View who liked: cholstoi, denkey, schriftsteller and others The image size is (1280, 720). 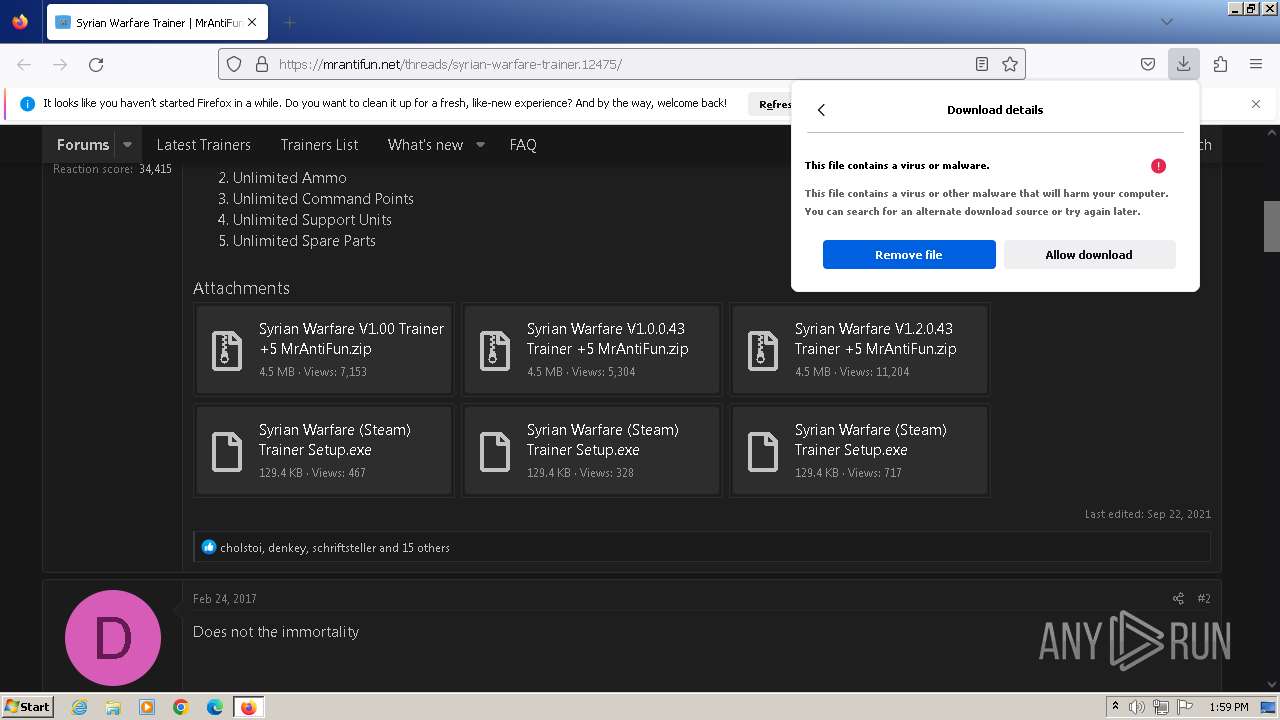pyautogui.click(x=335, y=548)
